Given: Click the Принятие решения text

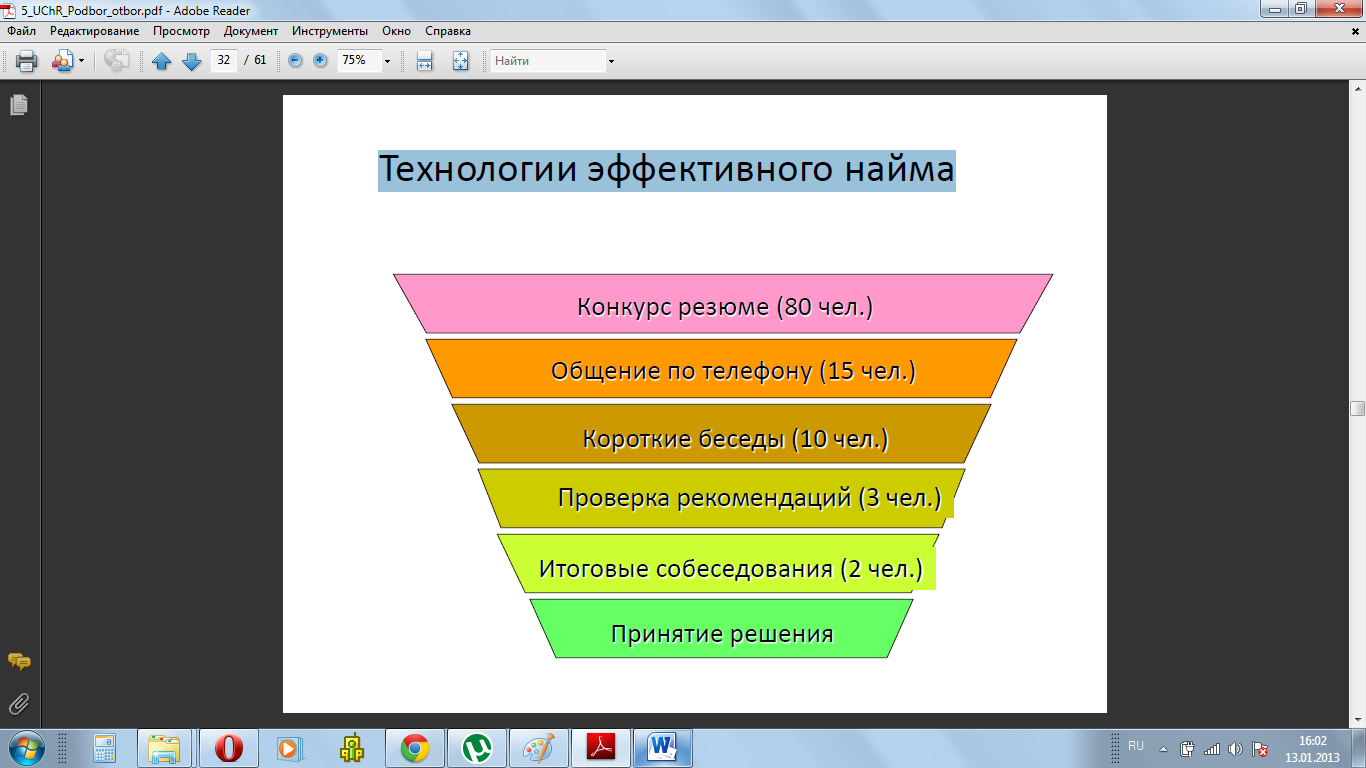Looking at the screenshot, I should (722, 634).
